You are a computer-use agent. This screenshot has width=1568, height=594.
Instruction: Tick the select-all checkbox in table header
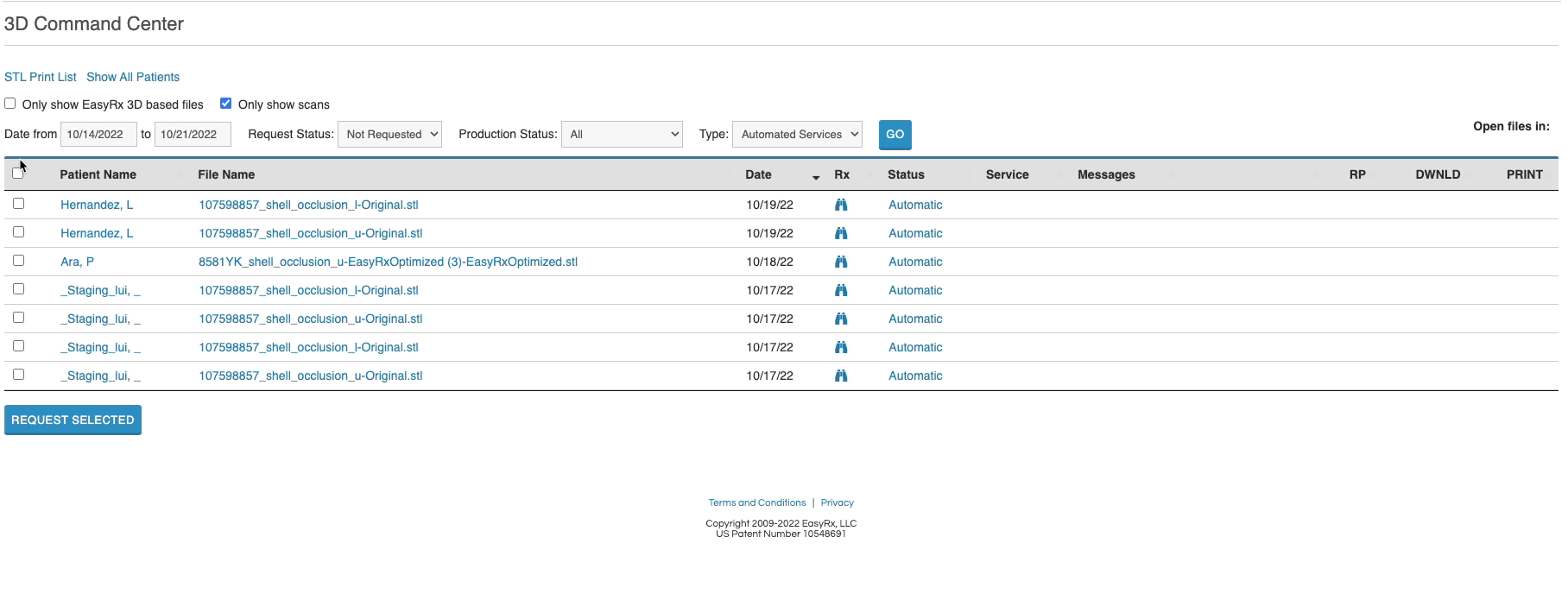18,174
